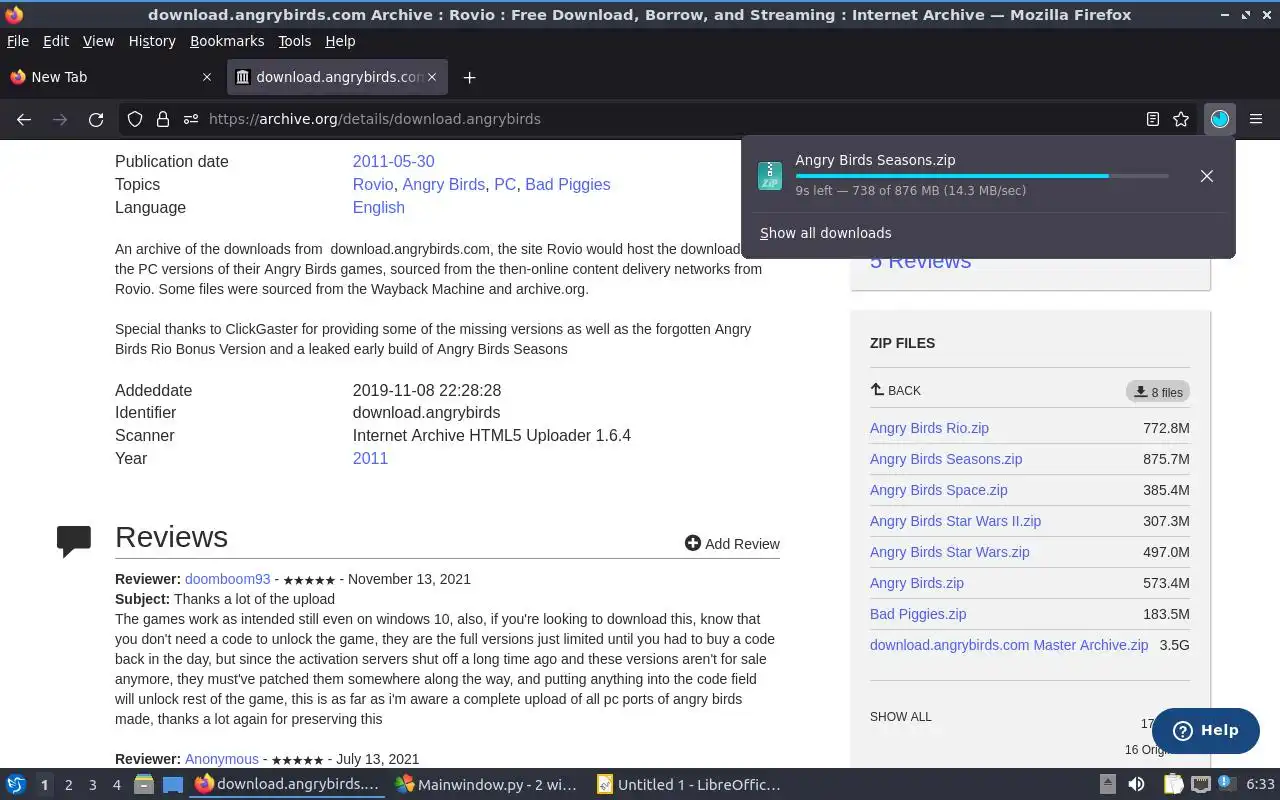Viewport: 1280px width, 800px height.
Task: Download Angry Birds Space.zip
Action: [938, 490]
